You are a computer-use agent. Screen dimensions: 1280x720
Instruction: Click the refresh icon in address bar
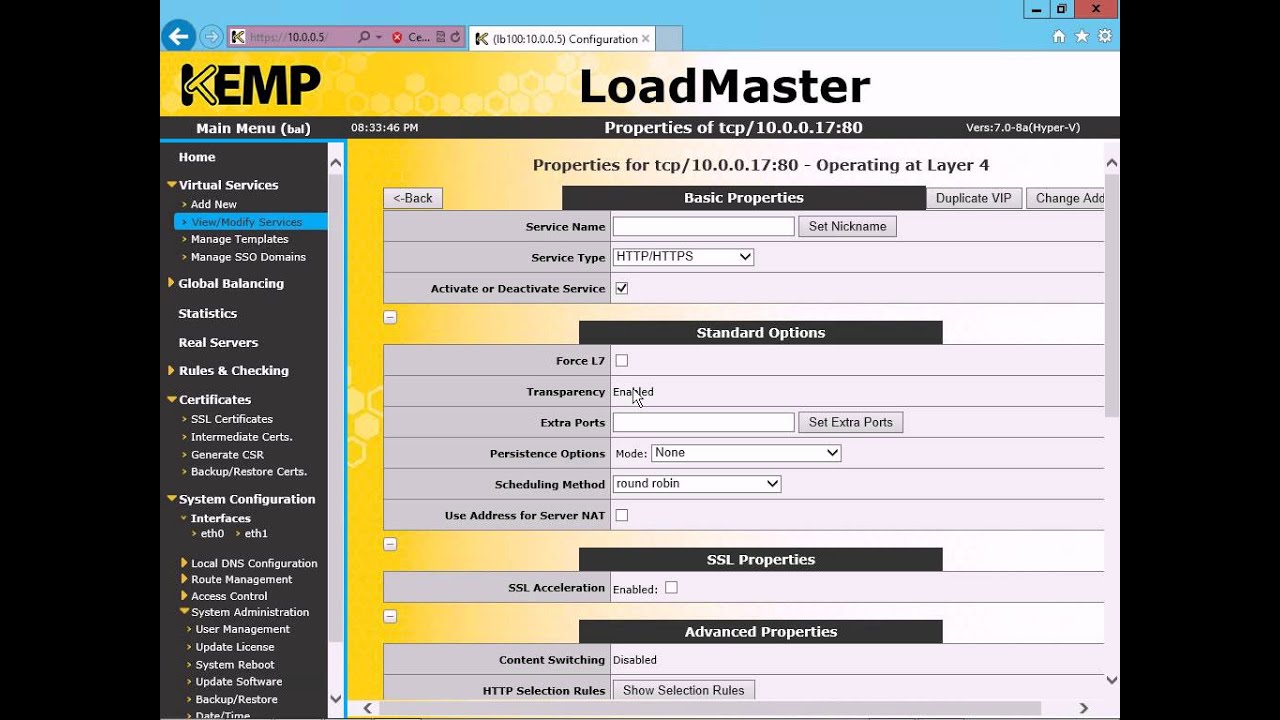point(455,37)
